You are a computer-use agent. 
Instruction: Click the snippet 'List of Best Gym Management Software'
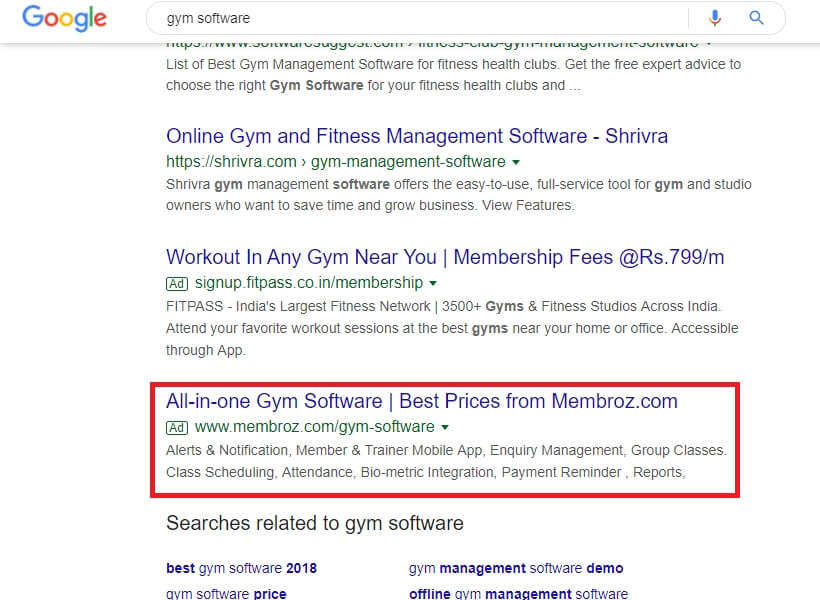click(453, 75)
